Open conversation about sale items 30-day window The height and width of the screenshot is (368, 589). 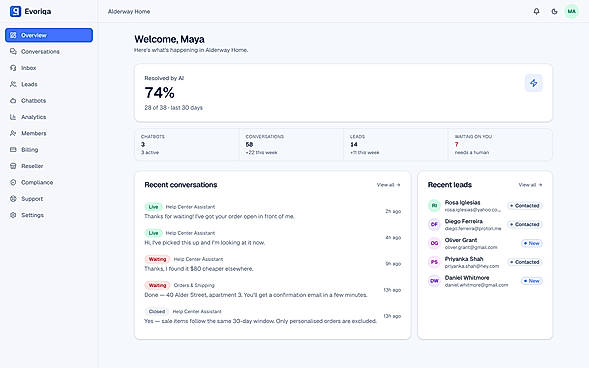click(x=273, y=316)
